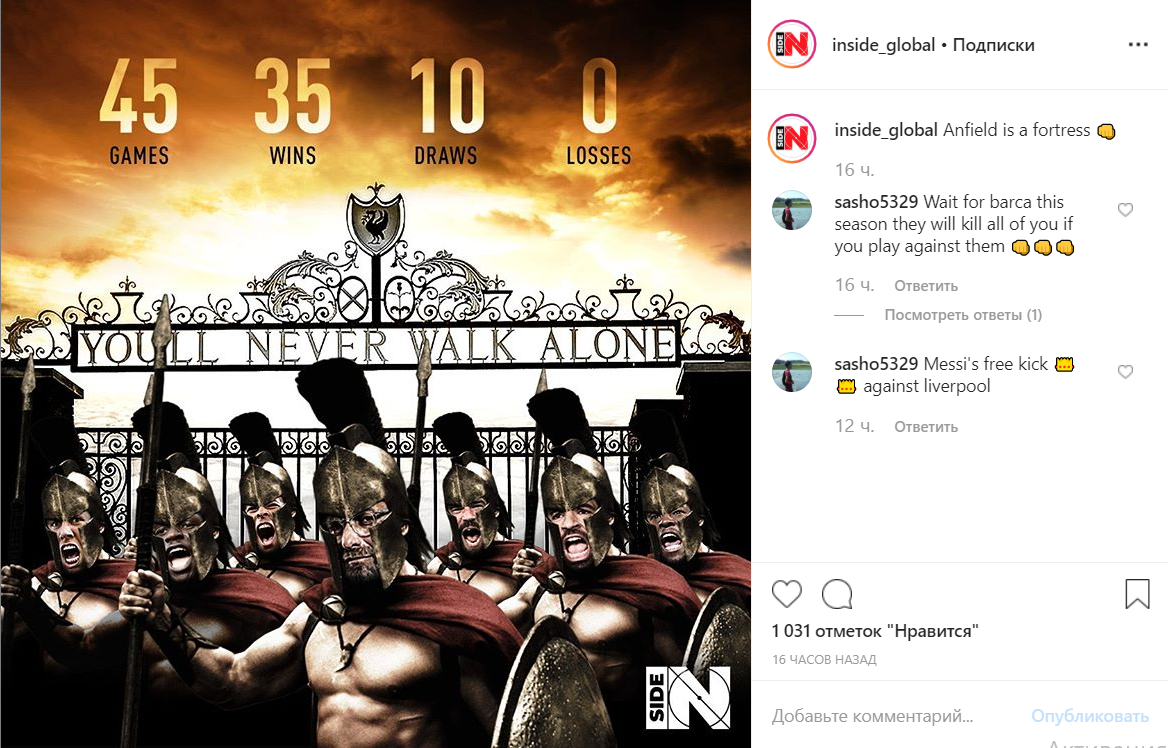Click the Anfield Spartans post image
The height and width of the screenshot is (748, 1168).
tap(375, 374)
